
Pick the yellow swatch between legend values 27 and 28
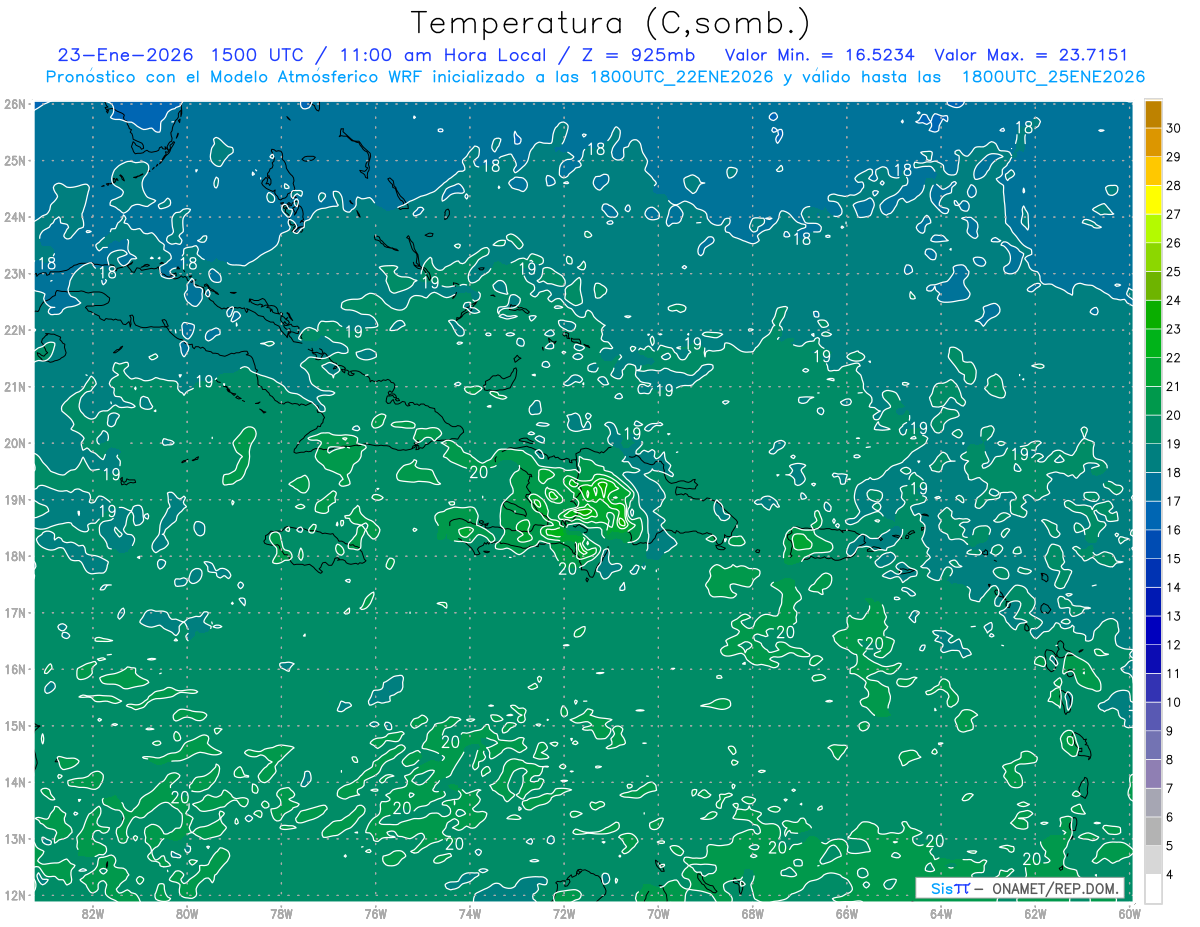[1153, 200]
